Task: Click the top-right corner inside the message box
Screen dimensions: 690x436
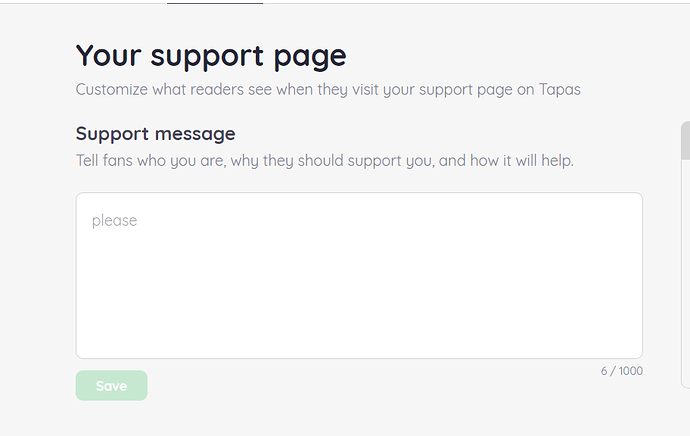Action: point(628,205)
